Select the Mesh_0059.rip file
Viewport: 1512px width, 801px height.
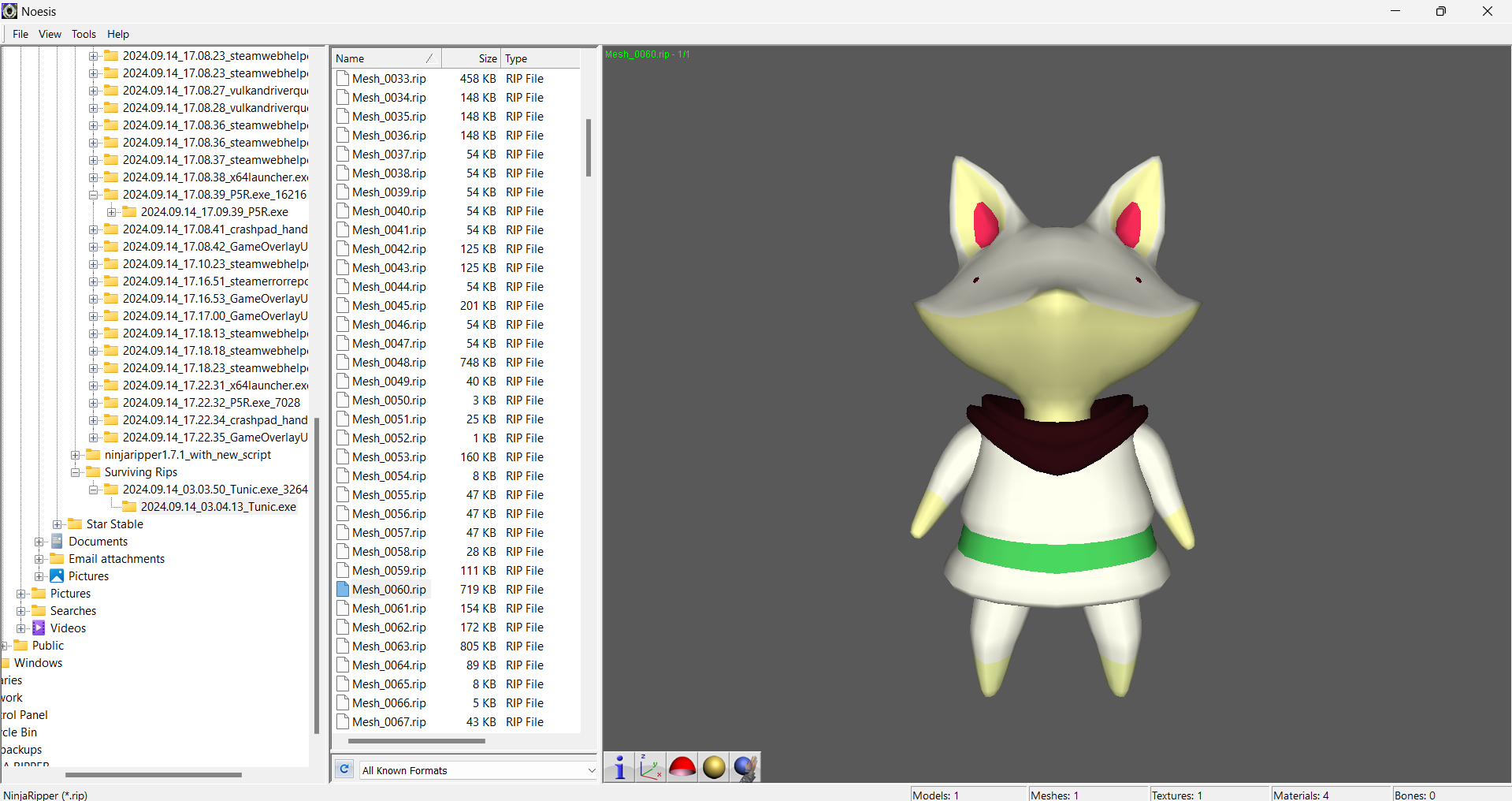(x=388, y=570)
